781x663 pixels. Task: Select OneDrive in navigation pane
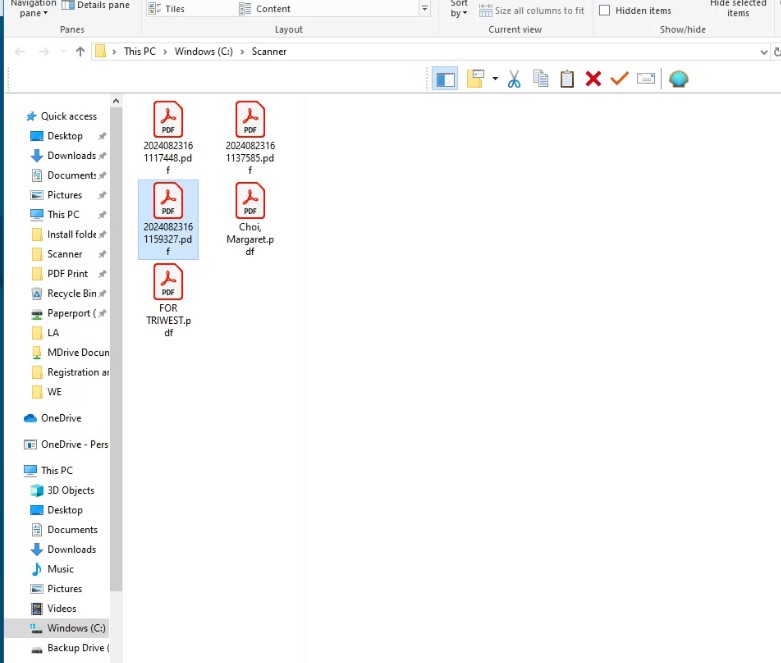[x=53, y=418]
